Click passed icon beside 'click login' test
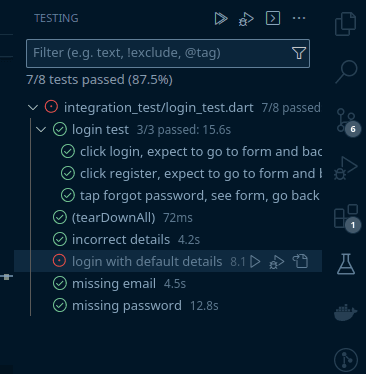 tap(68, 151)
